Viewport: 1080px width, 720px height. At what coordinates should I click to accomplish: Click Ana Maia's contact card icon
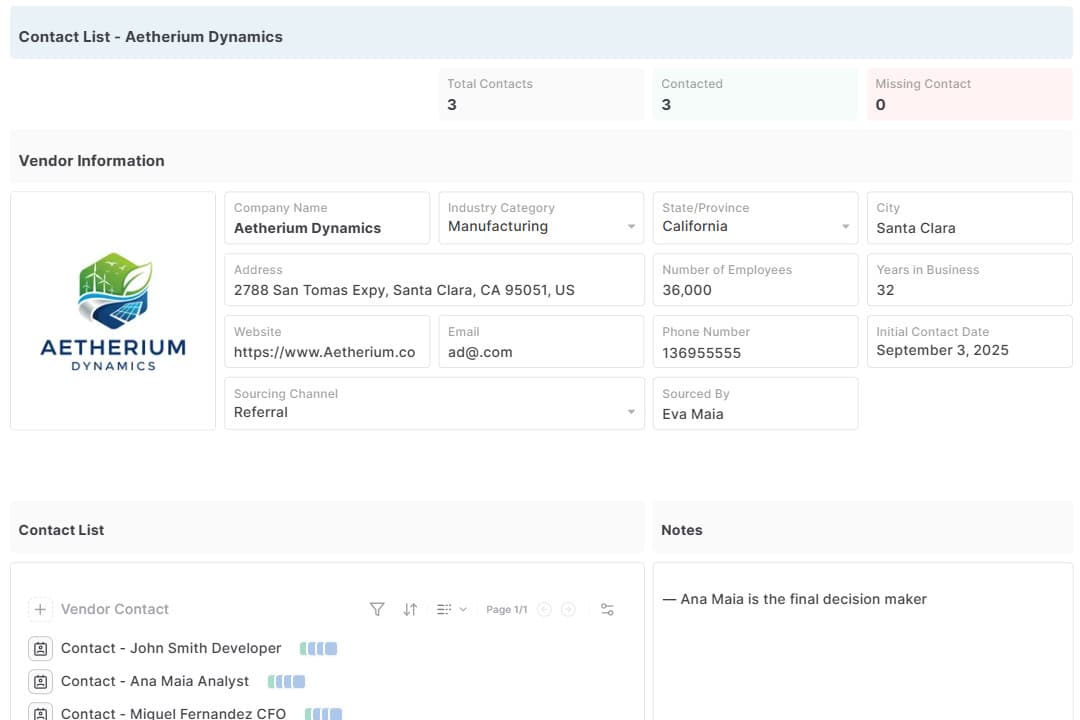[40, 681]
